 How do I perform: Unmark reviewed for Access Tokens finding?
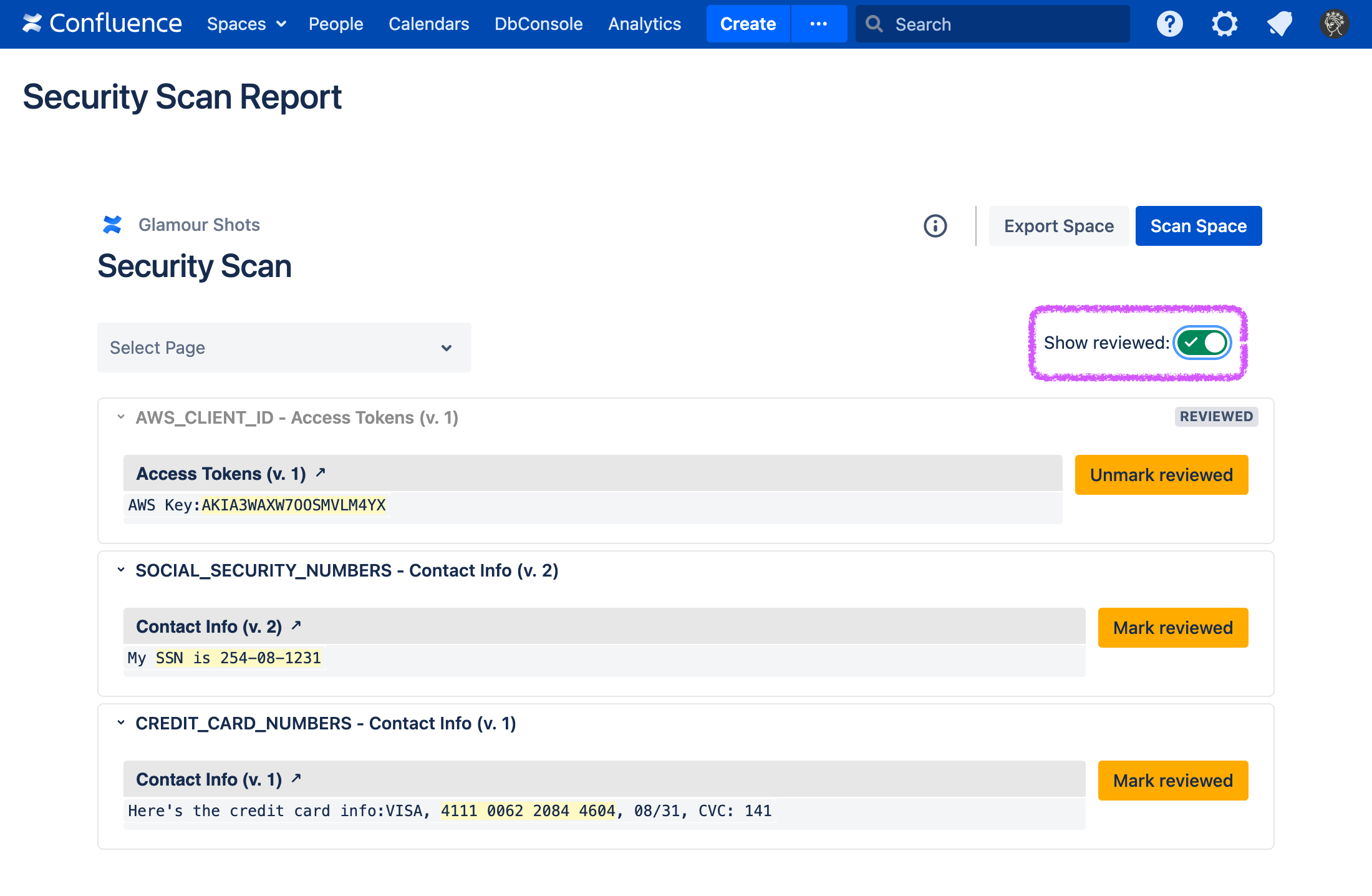[1161, 475]
